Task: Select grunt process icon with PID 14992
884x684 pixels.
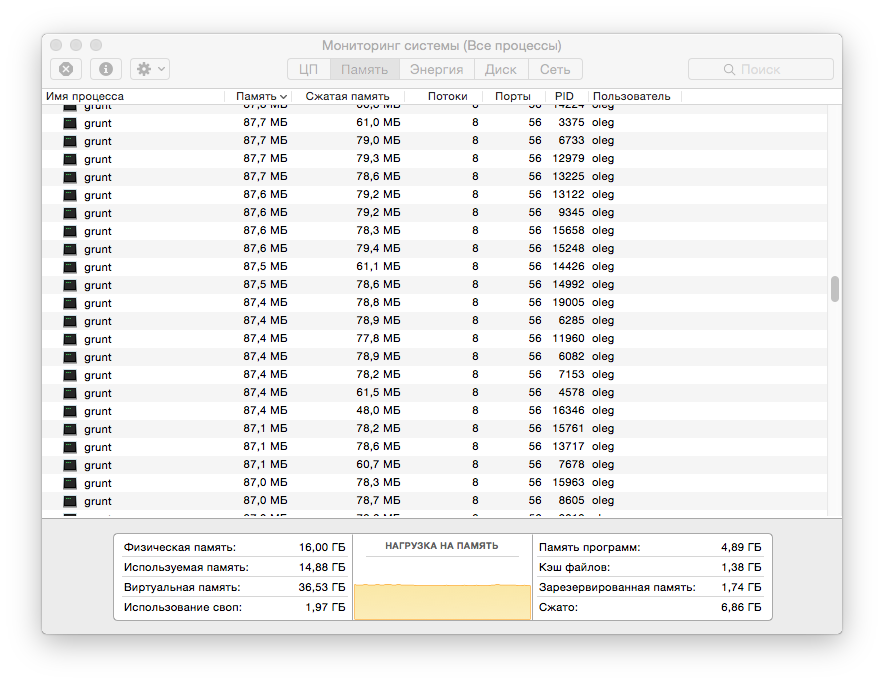Action: coord(70,285)
